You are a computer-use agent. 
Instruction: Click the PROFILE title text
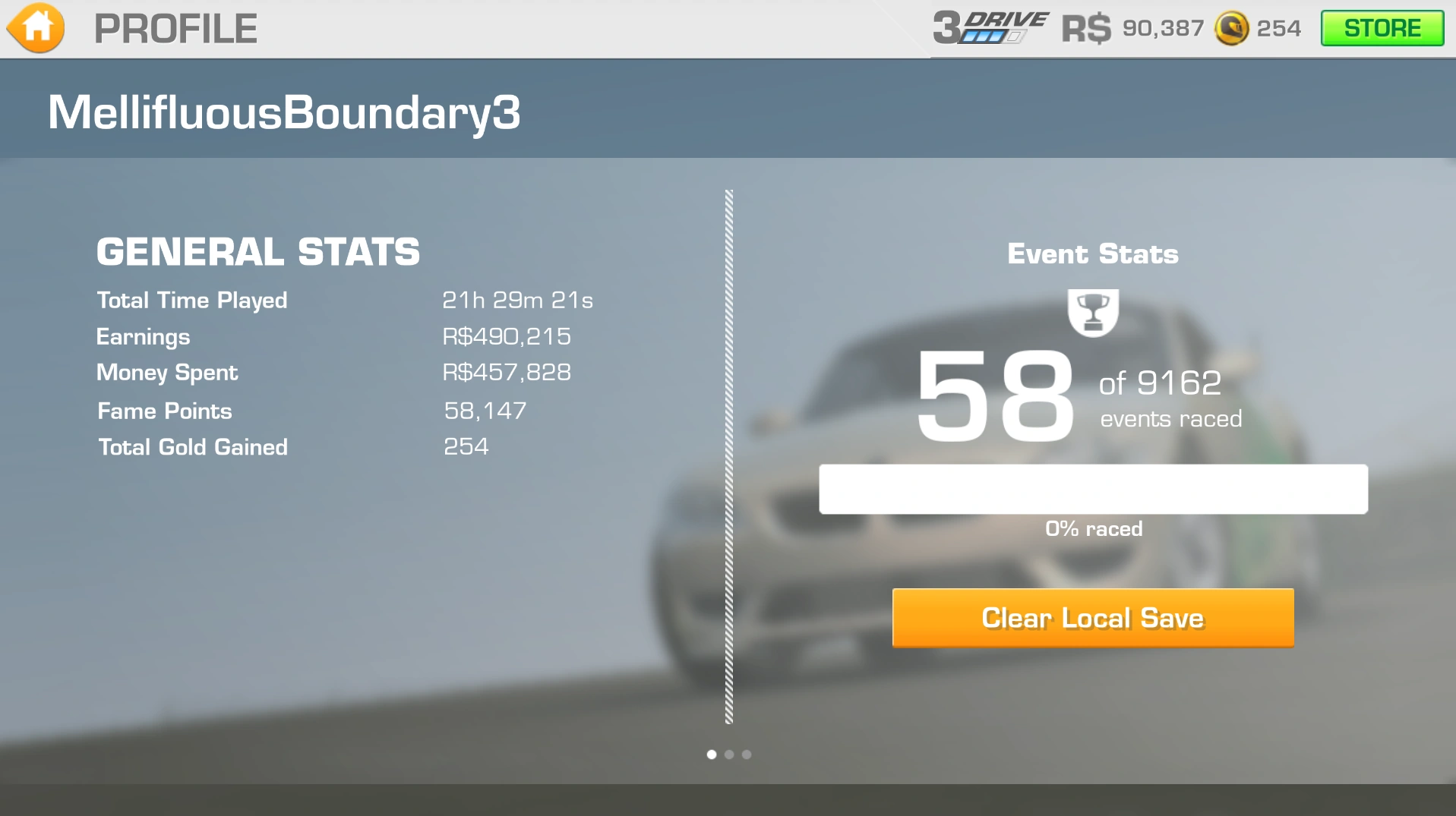click(x=175, y=29)
